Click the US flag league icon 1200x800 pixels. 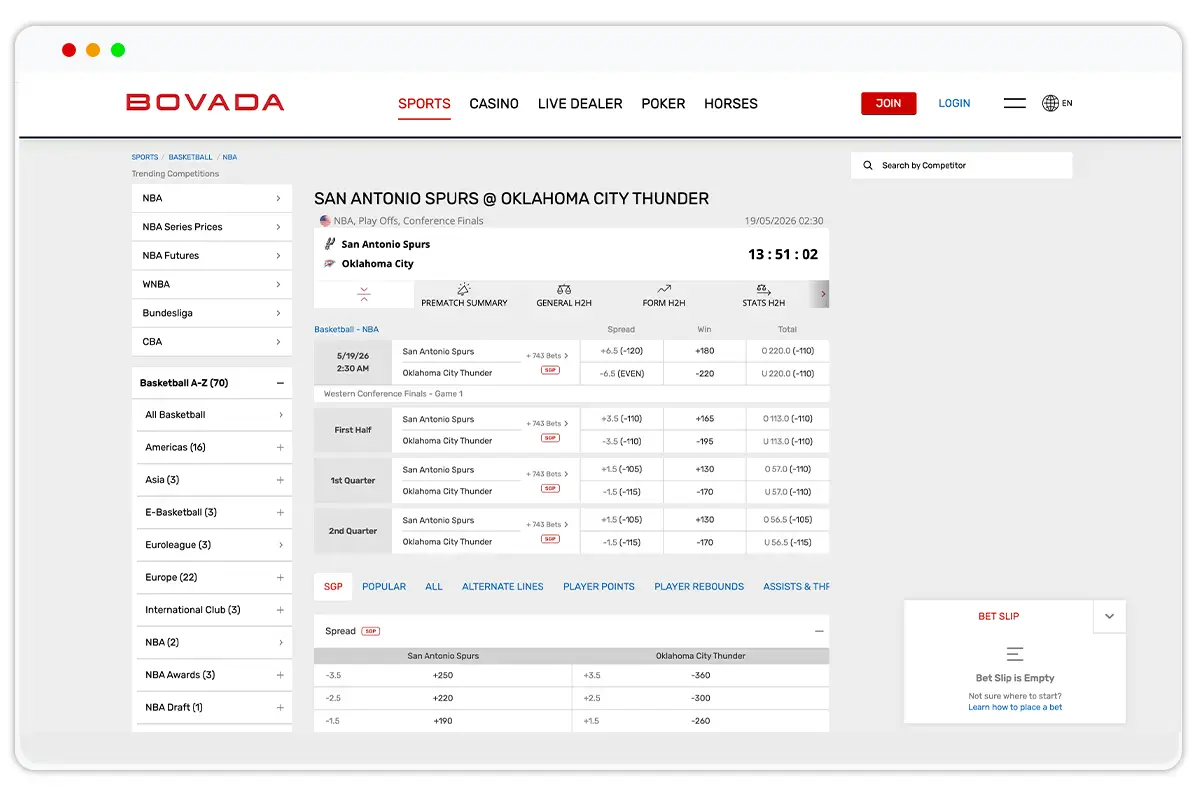(325, 221)
